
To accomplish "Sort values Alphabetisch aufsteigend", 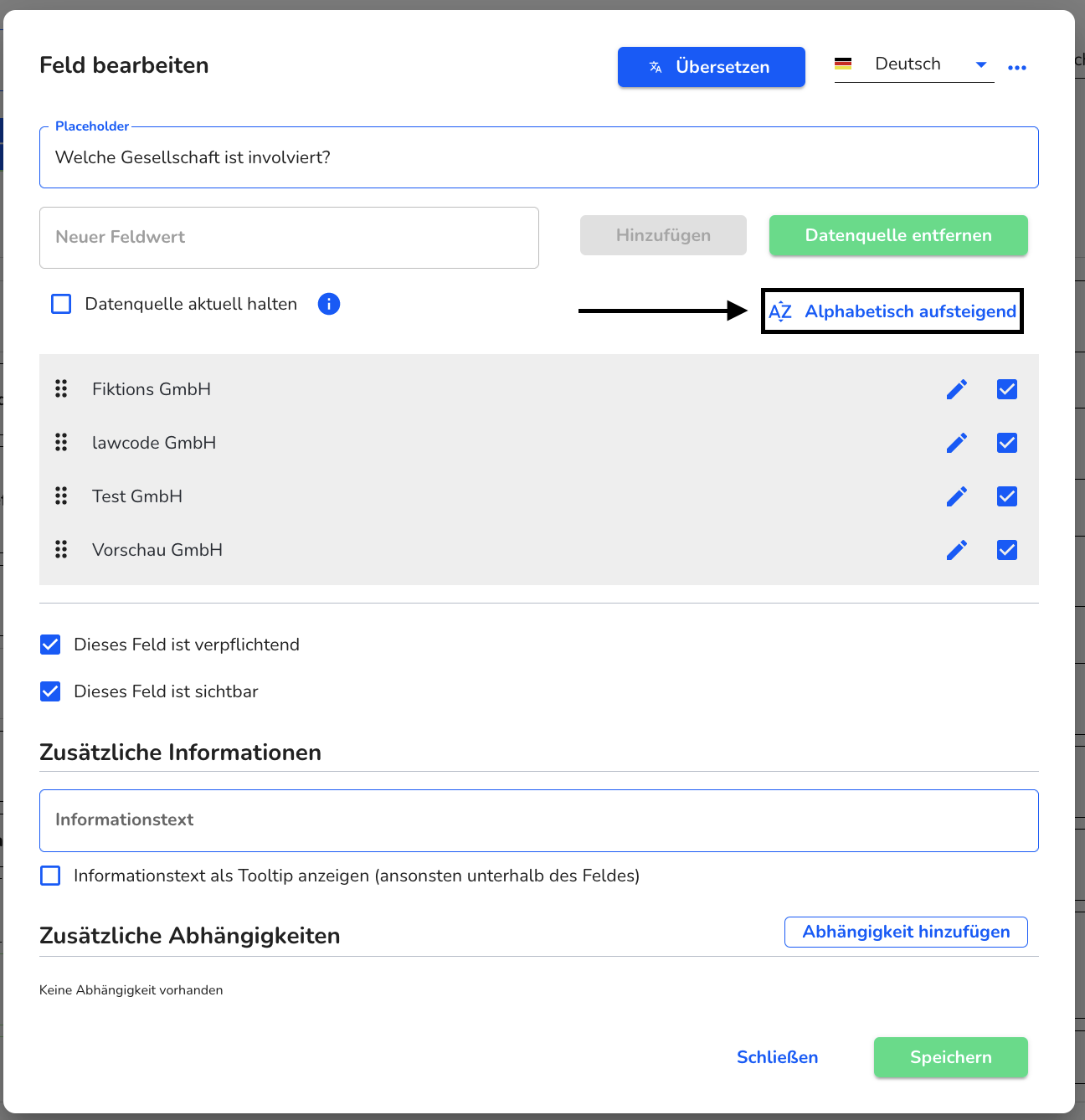I will tap(892, 311).
